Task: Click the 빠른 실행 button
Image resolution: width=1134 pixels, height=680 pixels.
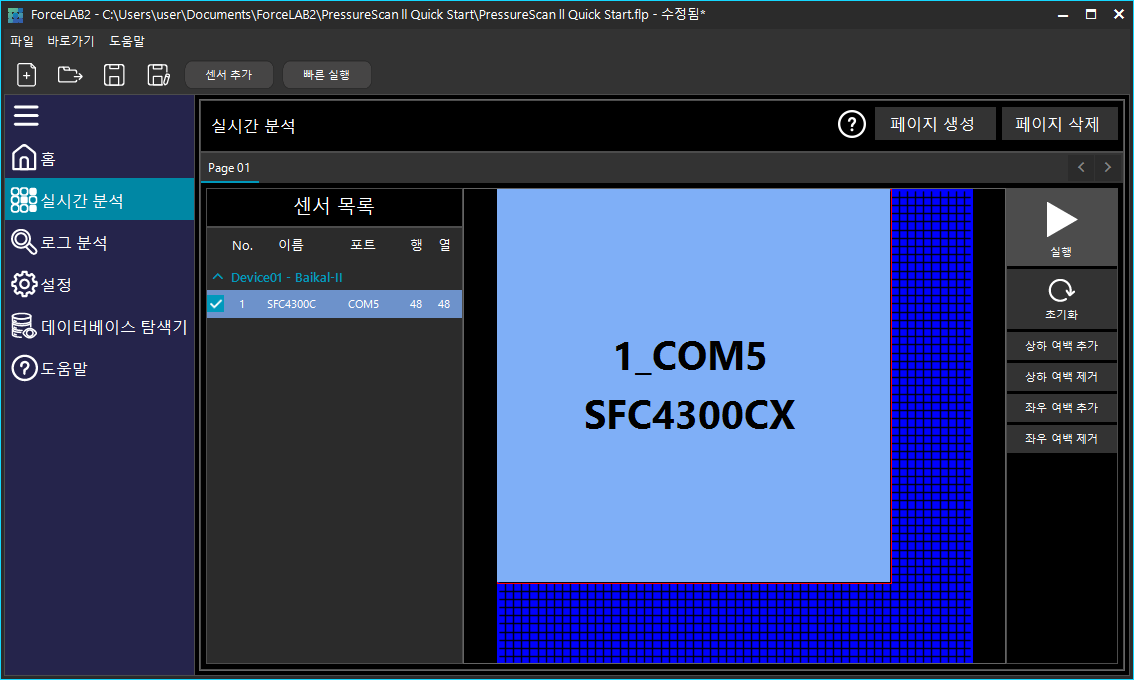Action: point(326,75)
